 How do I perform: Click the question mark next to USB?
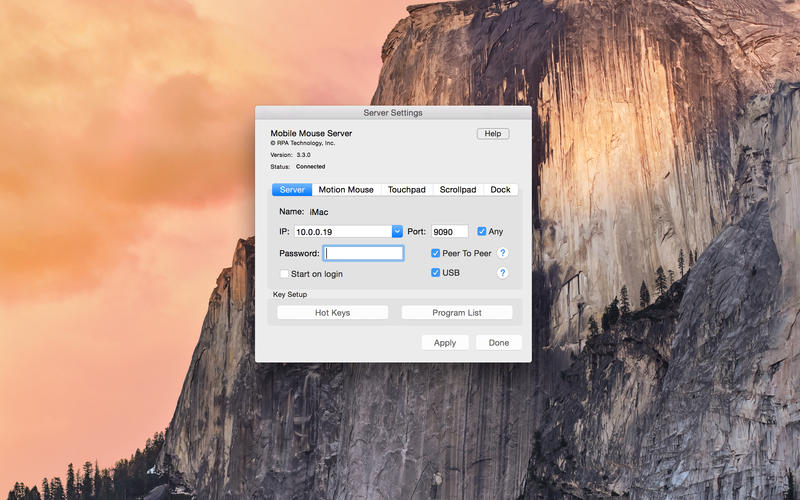click(503, 273)
